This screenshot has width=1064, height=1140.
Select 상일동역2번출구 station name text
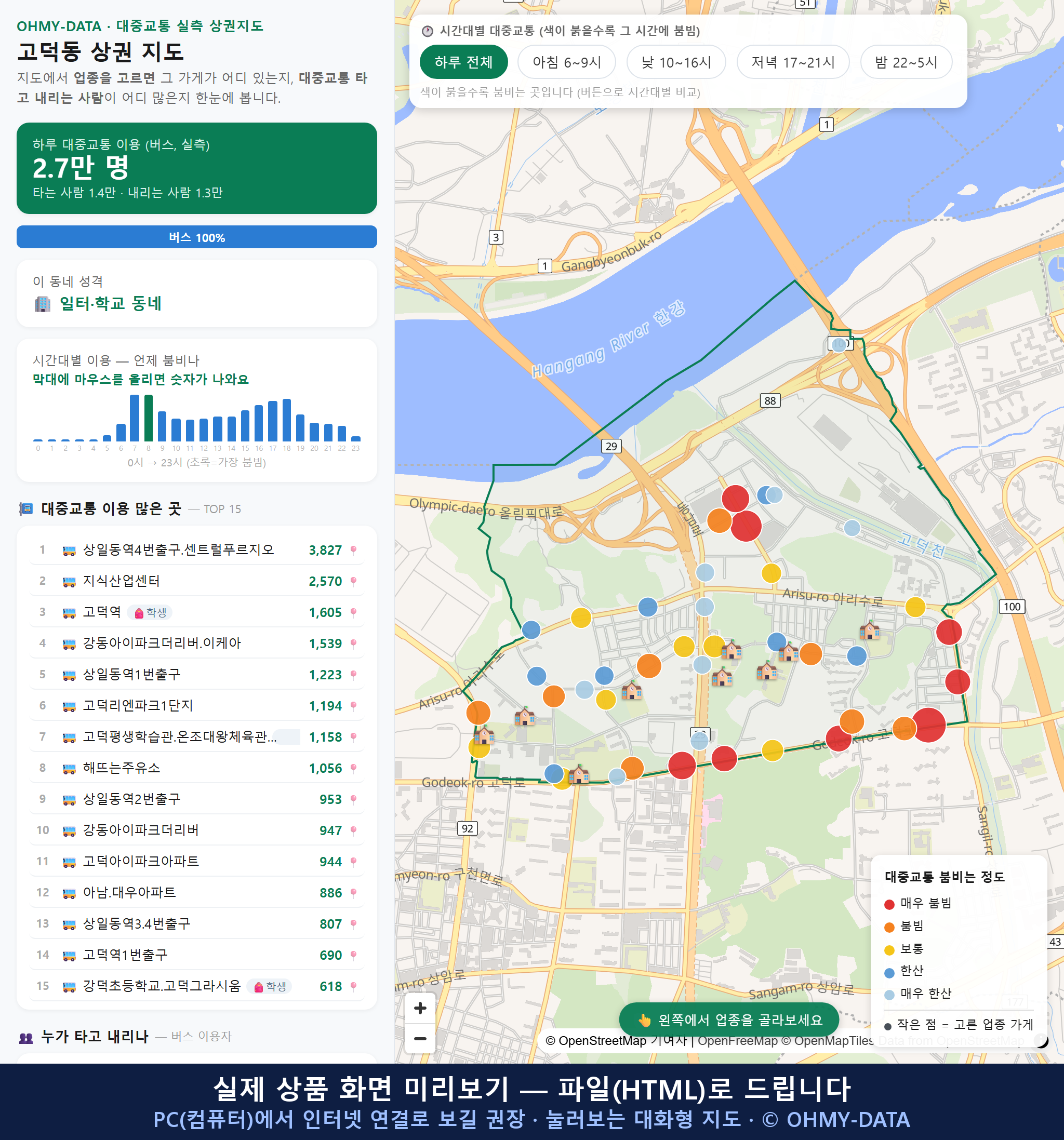(x=132, y=799)
